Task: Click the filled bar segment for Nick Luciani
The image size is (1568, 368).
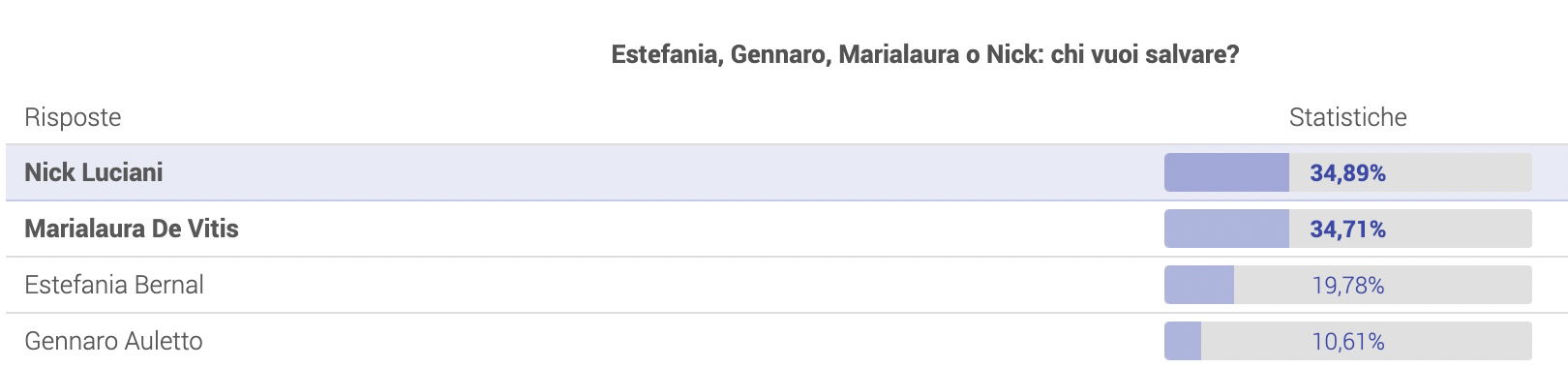Action: tap(1226, 172)
